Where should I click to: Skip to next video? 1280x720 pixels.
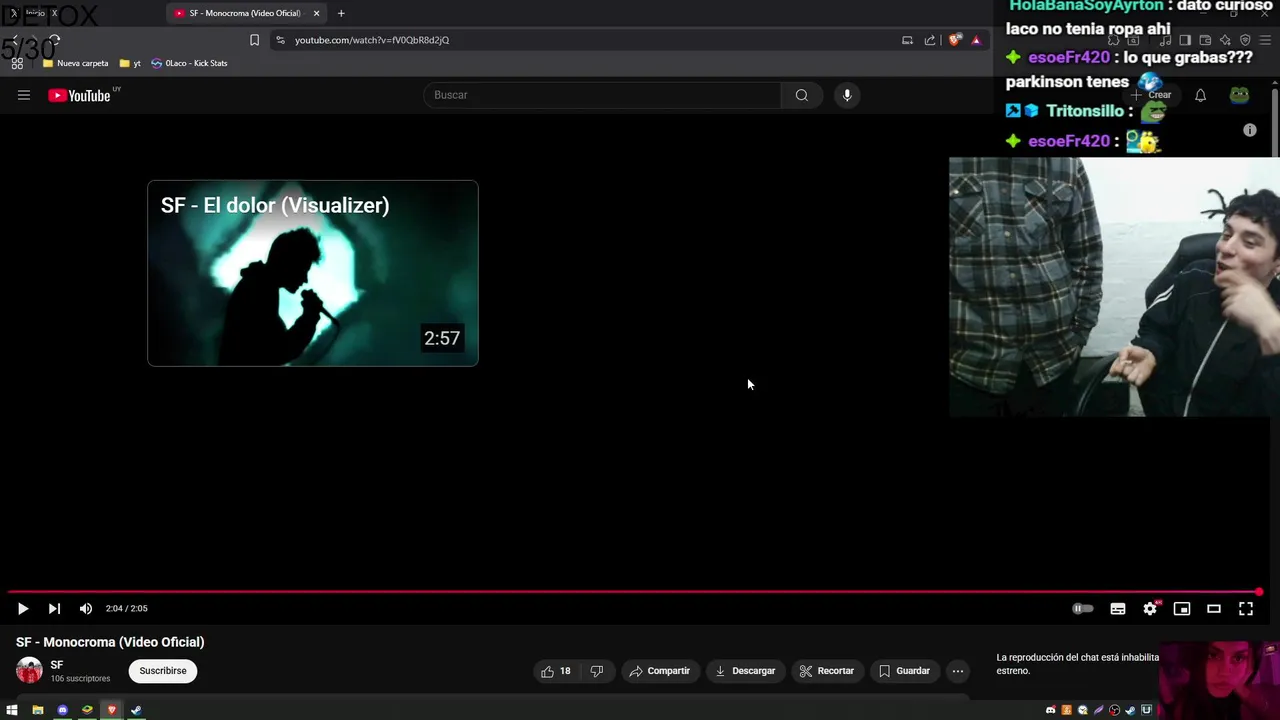point(54,608)
